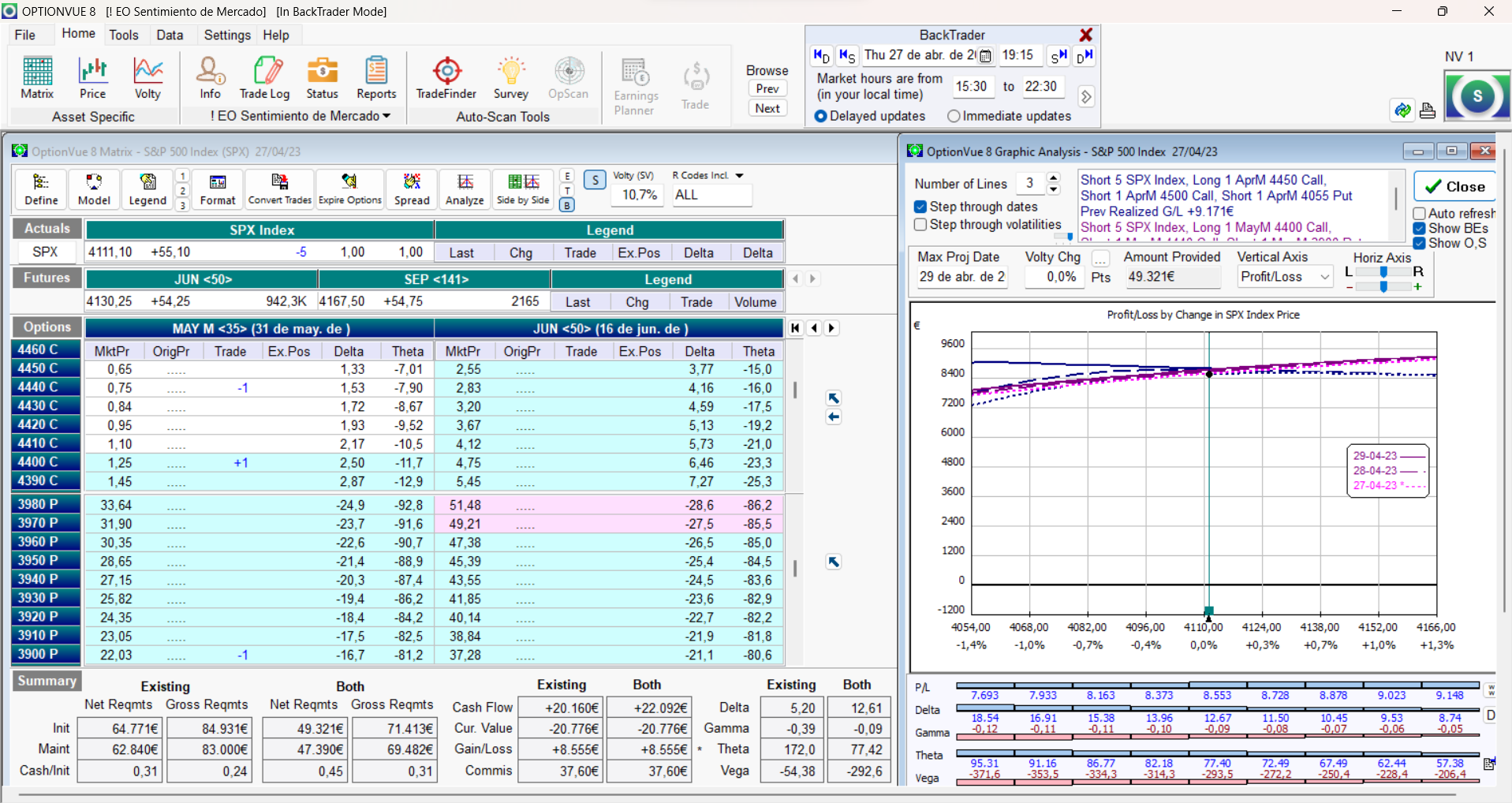Click Volty Chg ellipsis button
The image size is (1512, 803).
click(1100, 258)
